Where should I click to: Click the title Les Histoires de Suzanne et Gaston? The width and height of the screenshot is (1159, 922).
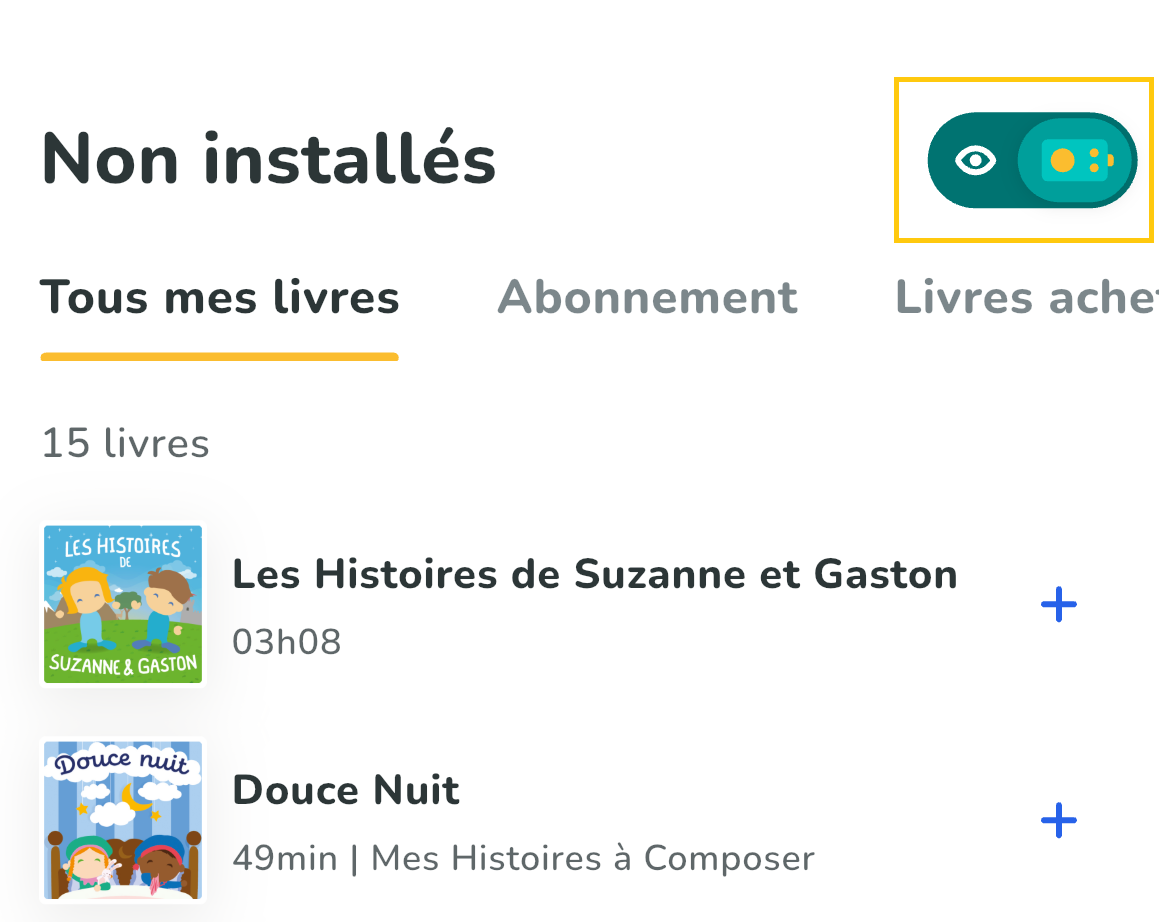point(595,574)
